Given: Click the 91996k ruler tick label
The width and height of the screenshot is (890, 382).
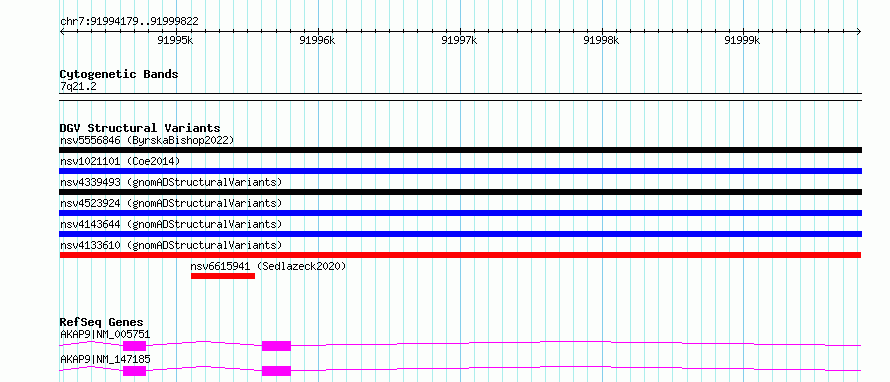Looking at the screenshot, I should (318, 40).
